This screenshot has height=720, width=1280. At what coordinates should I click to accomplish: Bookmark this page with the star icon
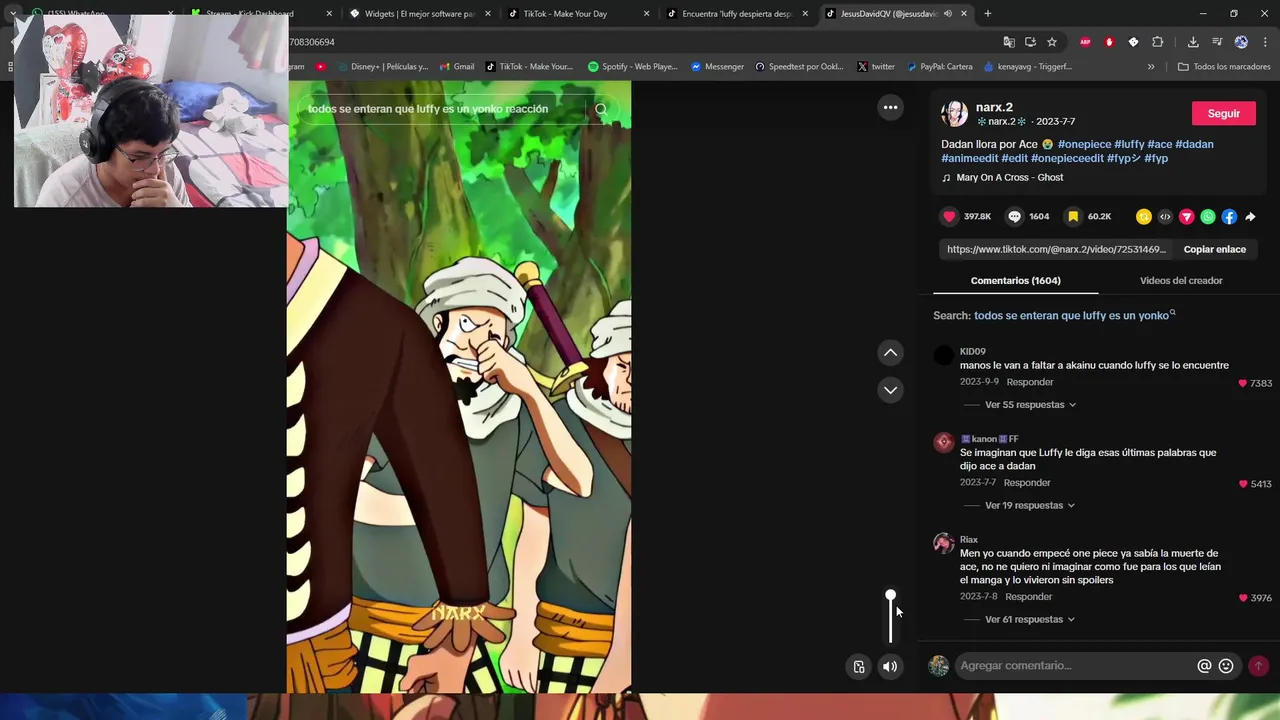[x=1052, y=42]
